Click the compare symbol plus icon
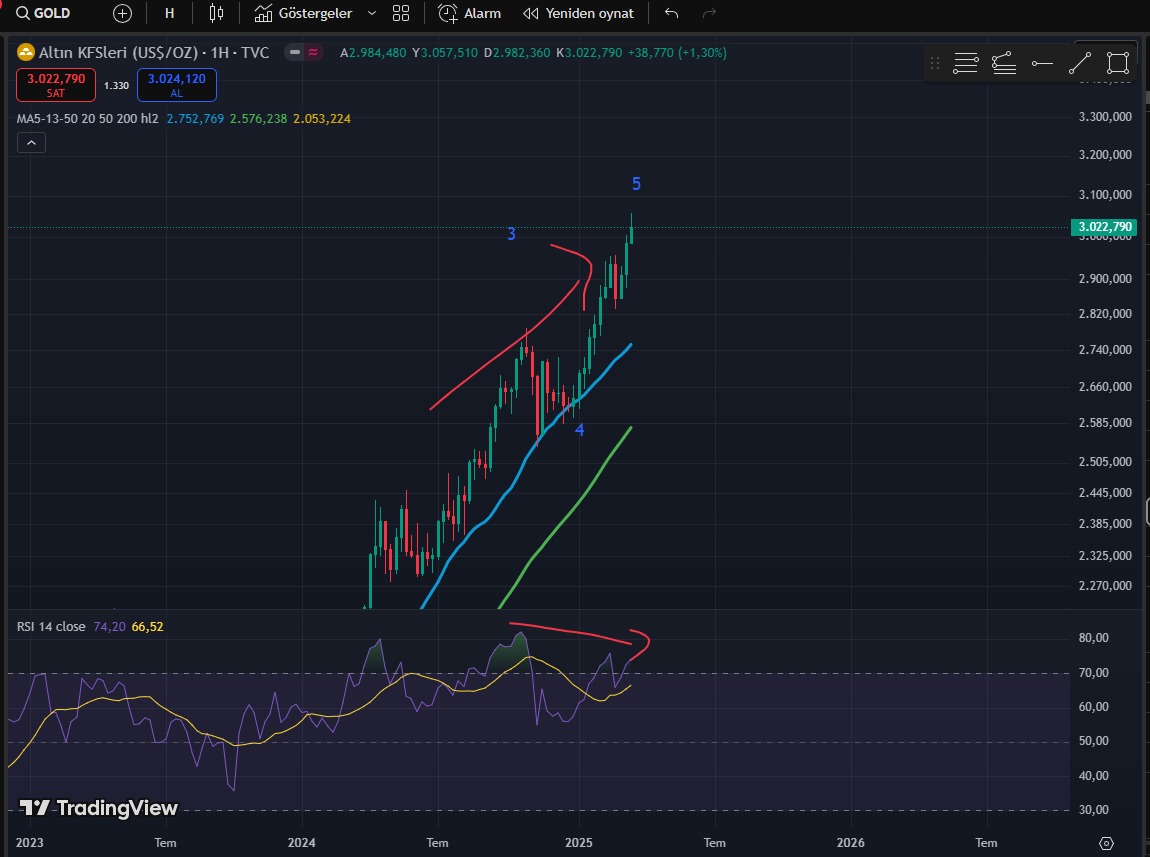 pyautogui.click(x=121, y=13)
